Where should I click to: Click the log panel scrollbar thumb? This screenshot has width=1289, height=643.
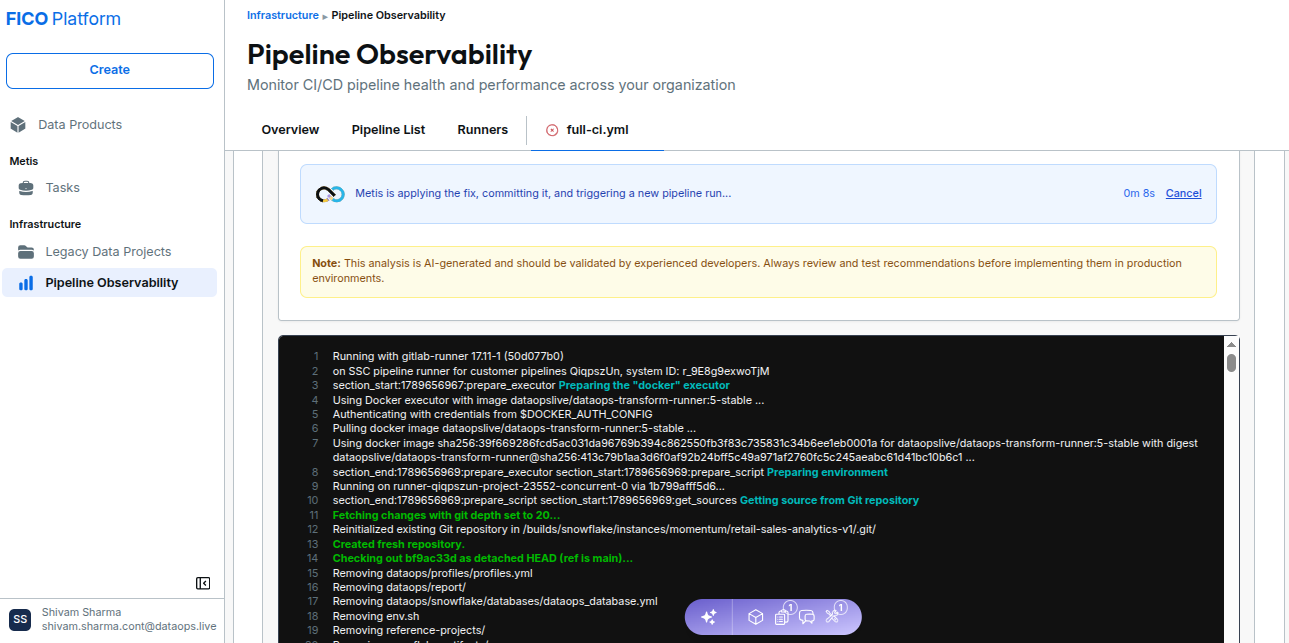[1231, 362]
